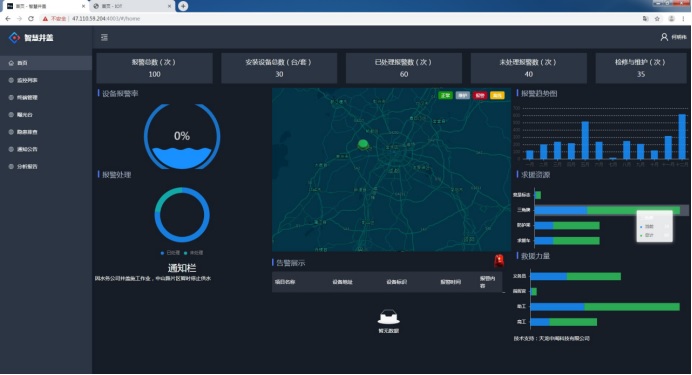Image resolution: width=692 pixels, height=375 pixels.
Task: Click the 智慧井盖 logo icon
Action: point(15,38)
